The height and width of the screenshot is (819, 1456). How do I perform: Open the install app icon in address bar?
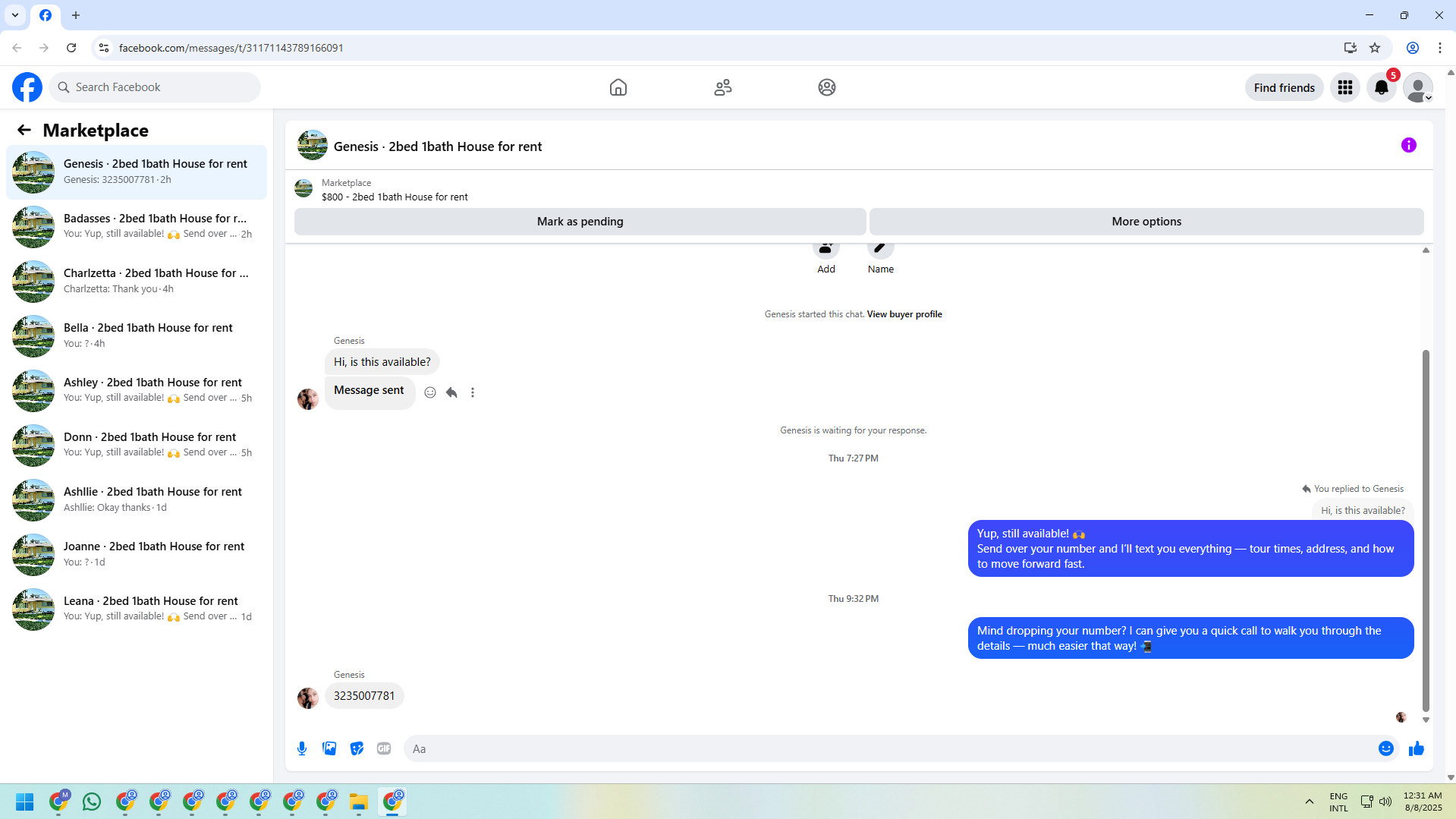tap(1350, 48)
